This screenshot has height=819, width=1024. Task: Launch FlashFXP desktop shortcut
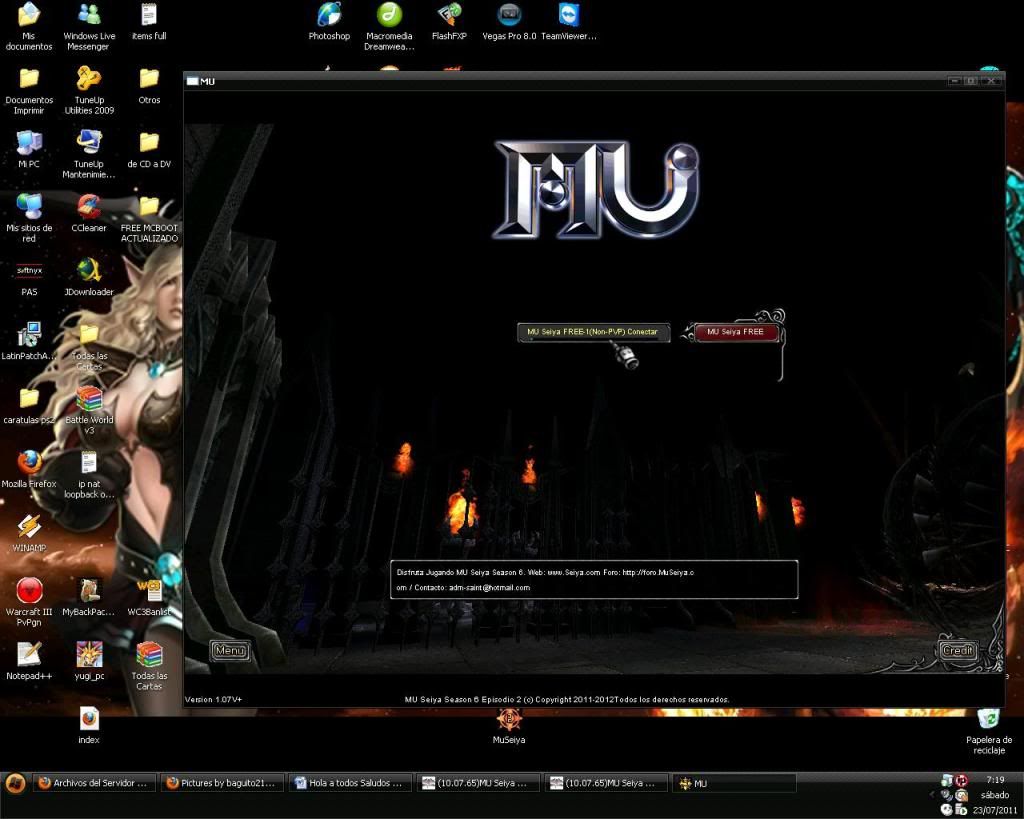point(449,22)
